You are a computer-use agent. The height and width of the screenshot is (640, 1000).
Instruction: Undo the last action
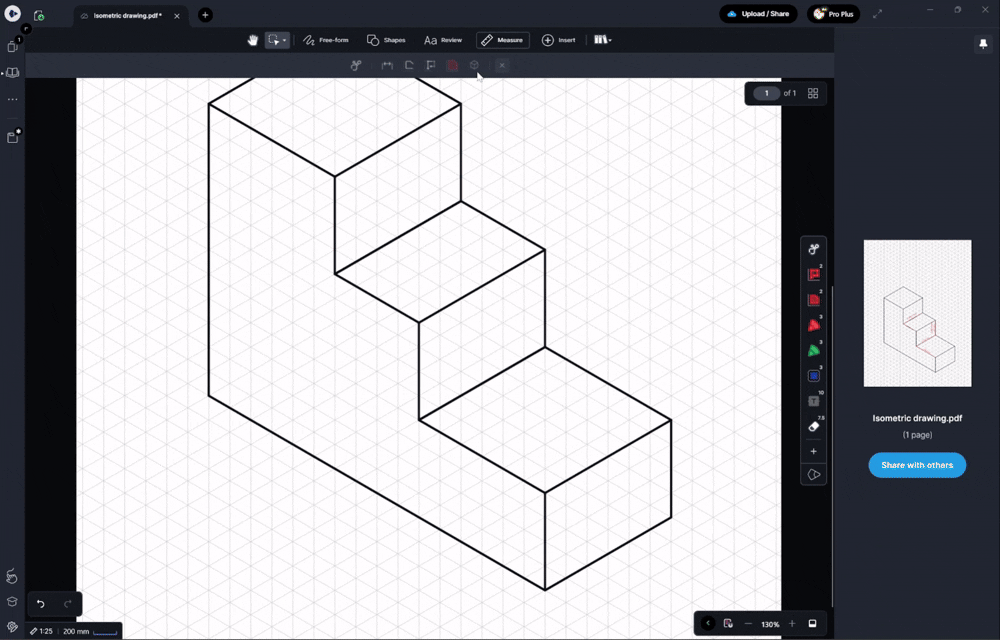coord(41,604)
